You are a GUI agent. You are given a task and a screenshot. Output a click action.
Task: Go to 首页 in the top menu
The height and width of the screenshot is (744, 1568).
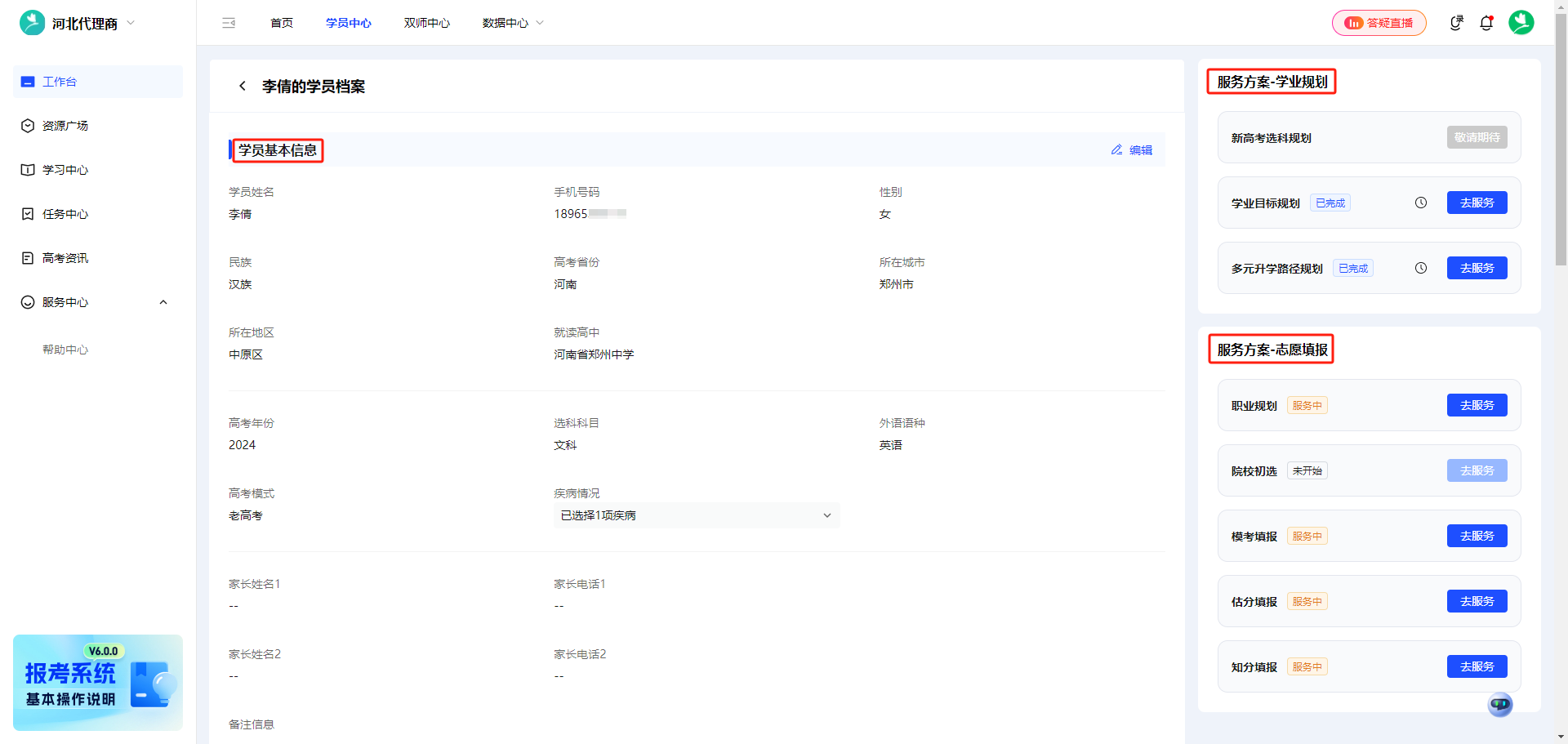tap(281, 22)
